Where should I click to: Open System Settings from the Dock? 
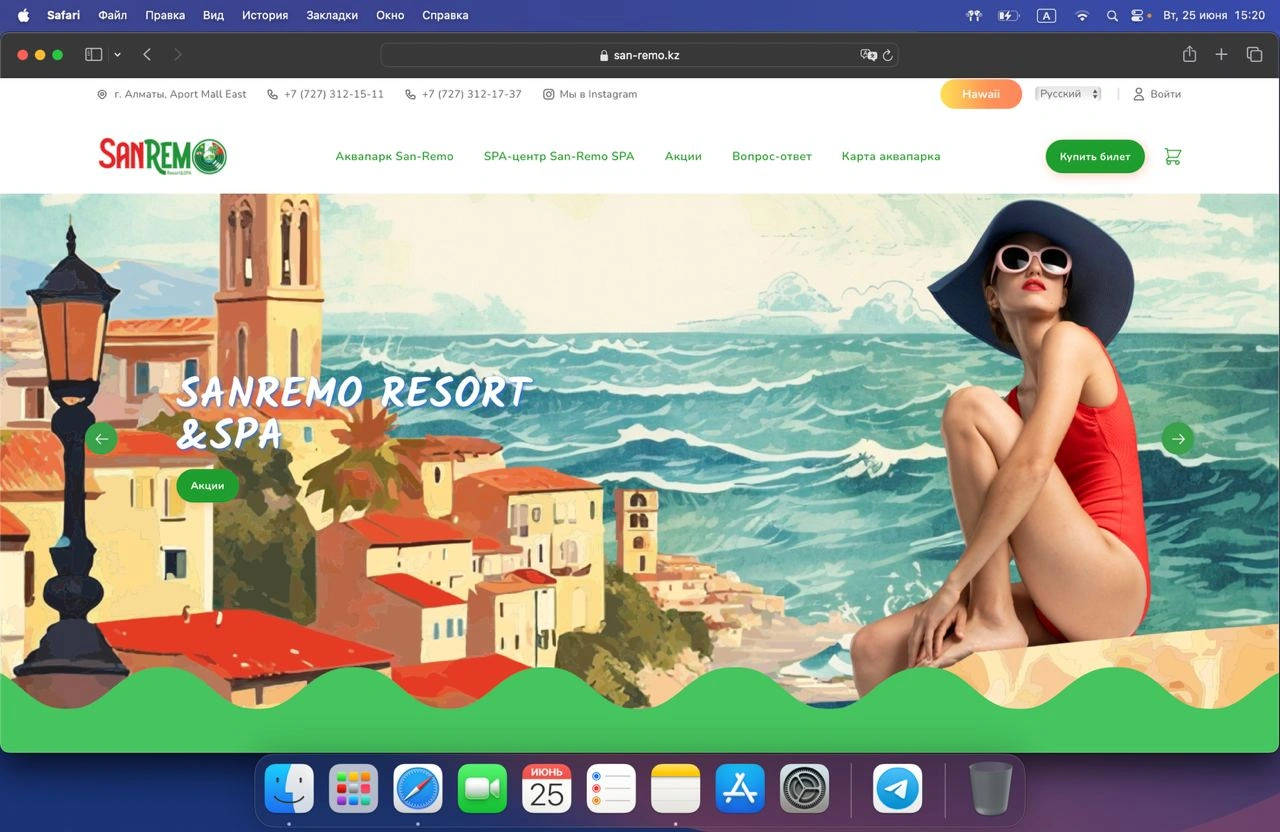point(805,789)
